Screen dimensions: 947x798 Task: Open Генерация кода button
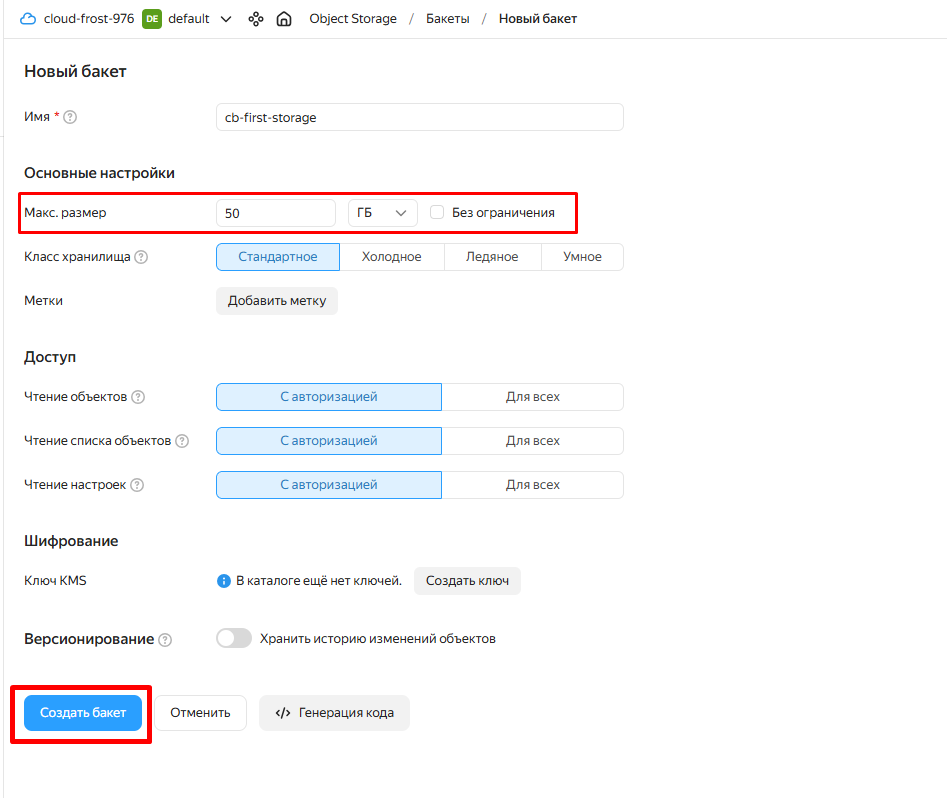(335, 713)
